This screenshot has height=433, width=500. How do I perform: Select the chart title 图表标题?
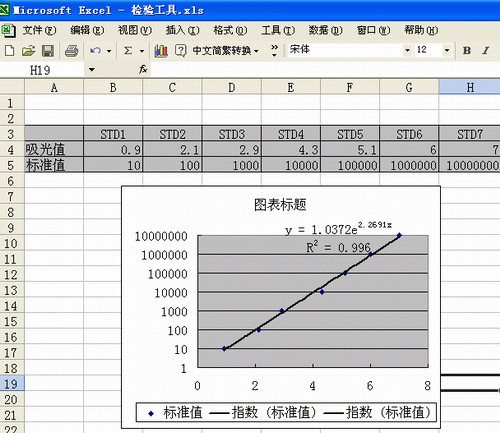[280, 205]
